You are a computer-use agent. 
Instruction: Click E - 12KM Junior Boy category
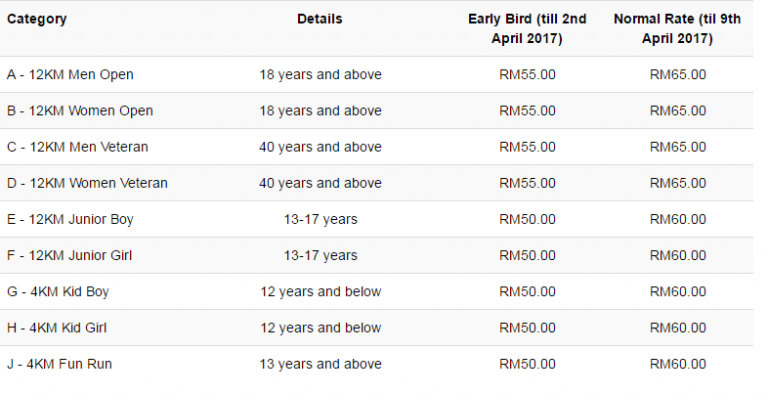(70, 220)
